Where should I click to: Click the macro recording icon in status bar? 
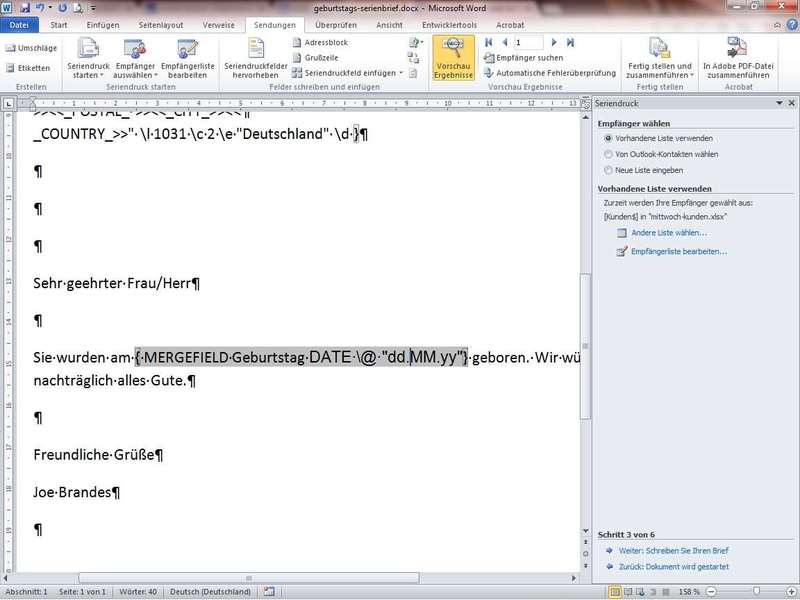click(269, 591)
